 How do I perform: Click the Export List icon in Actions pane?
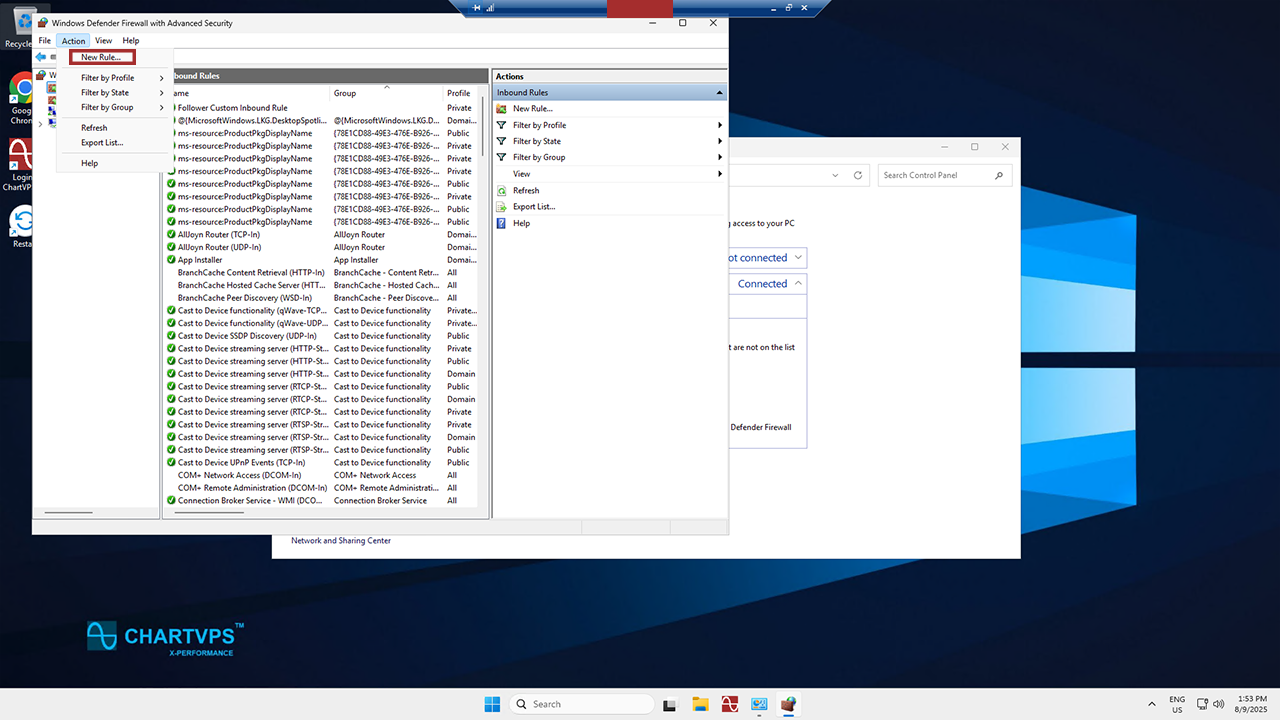501,207
